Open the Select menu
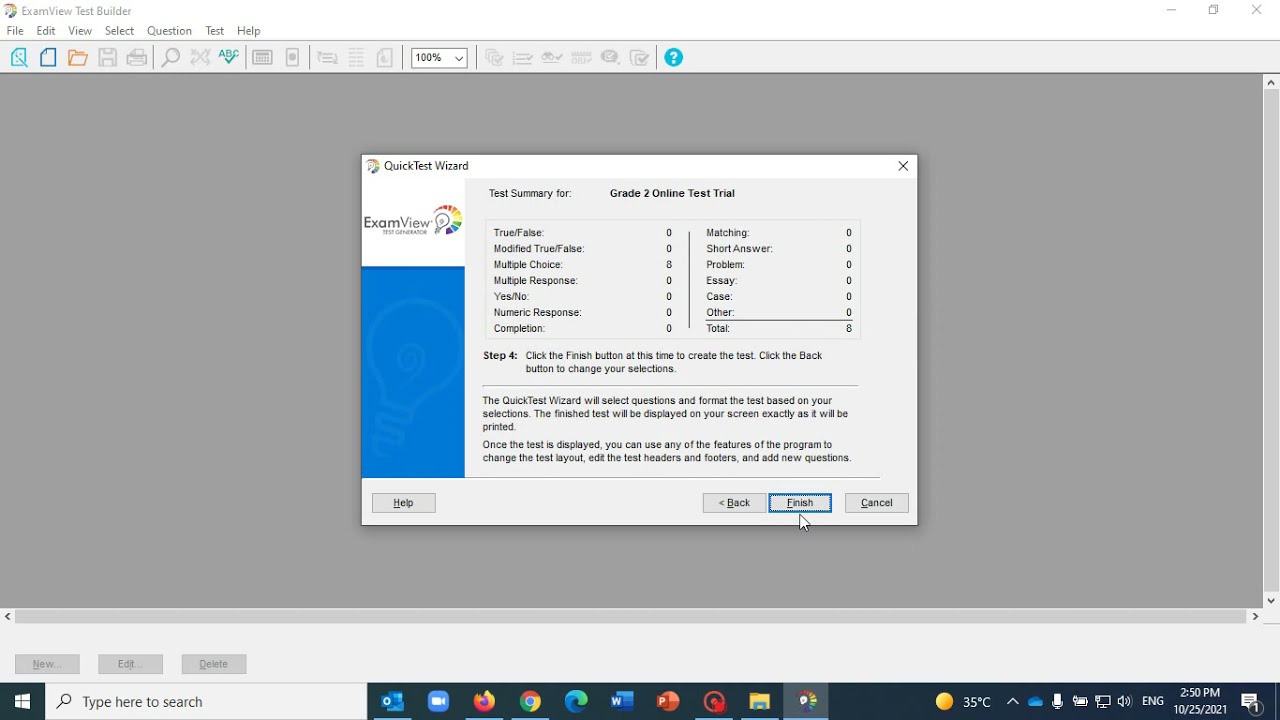1280x720 pixels. [x=119, y=31]
